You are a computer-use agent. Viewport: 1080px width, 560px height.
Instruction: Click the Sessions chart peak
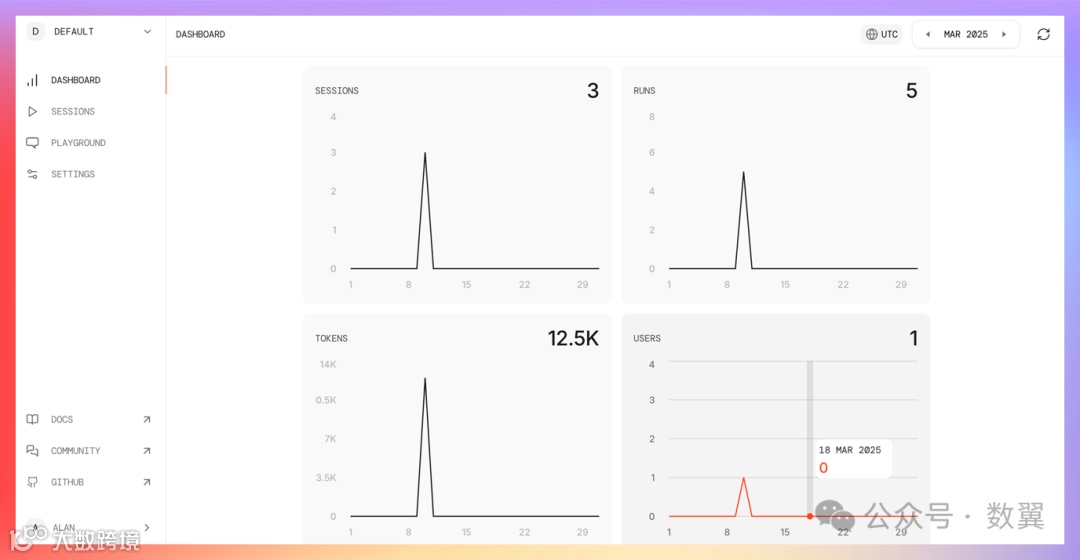(425, 154)
